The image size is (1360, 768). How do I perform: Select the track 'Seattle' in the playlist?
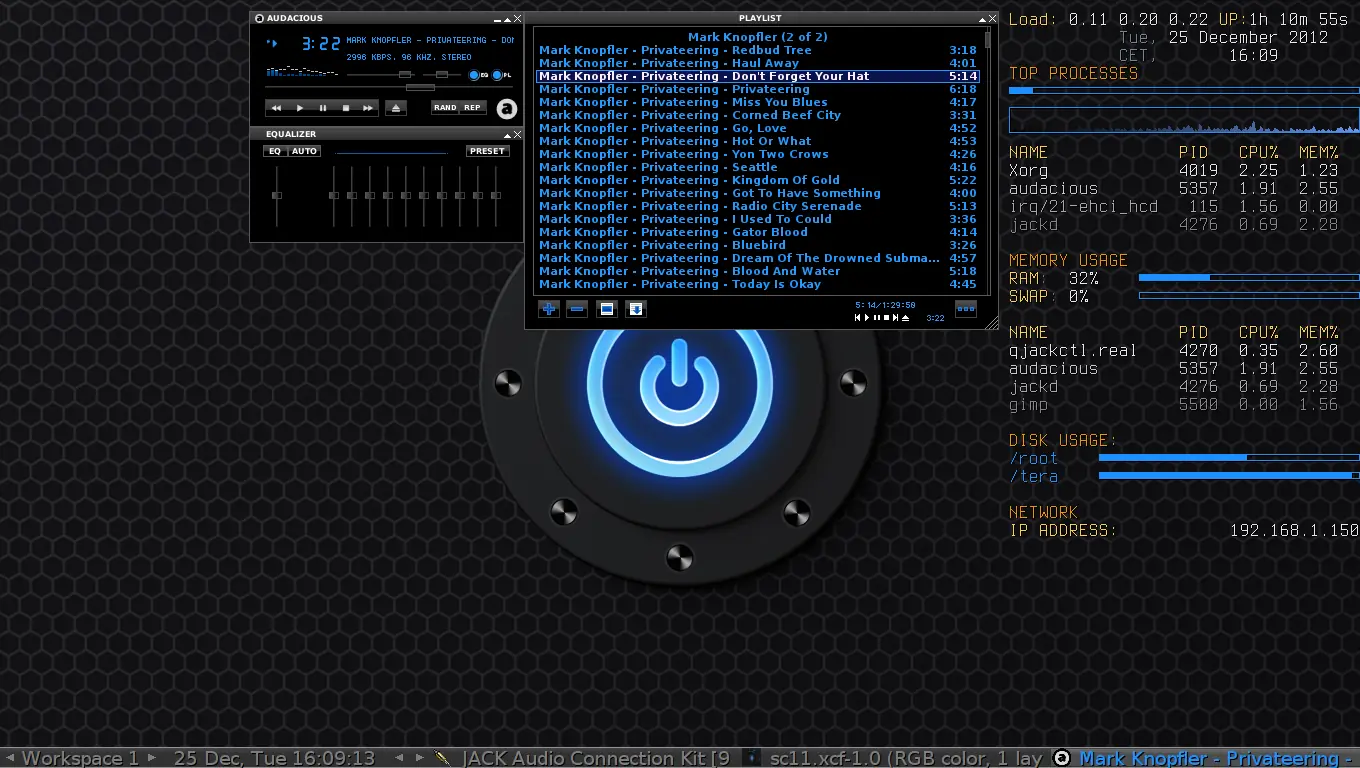coord(757,167)
